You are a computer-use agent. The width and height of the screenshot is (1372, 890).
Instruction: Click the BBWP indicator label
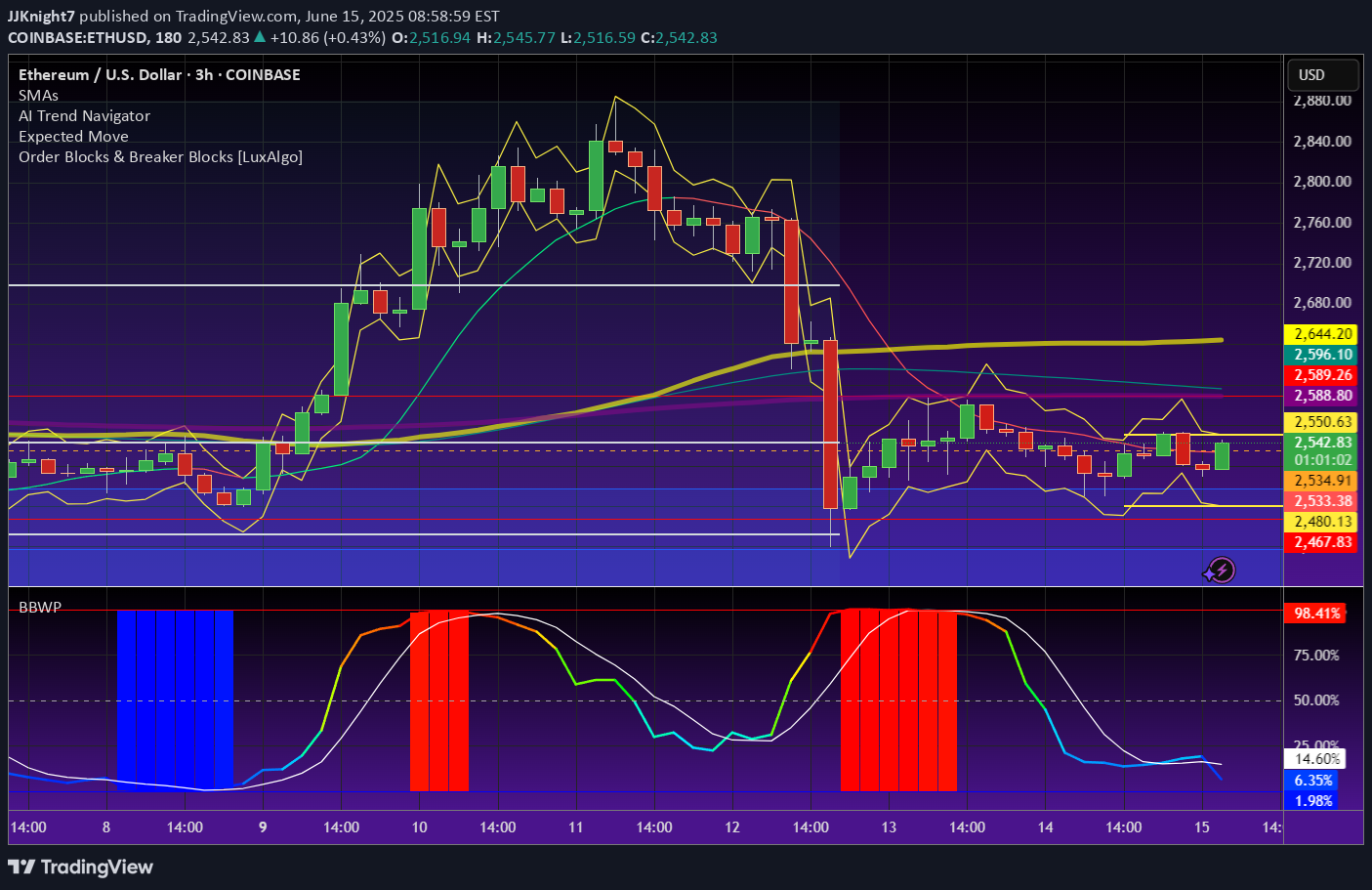point(40,607)
